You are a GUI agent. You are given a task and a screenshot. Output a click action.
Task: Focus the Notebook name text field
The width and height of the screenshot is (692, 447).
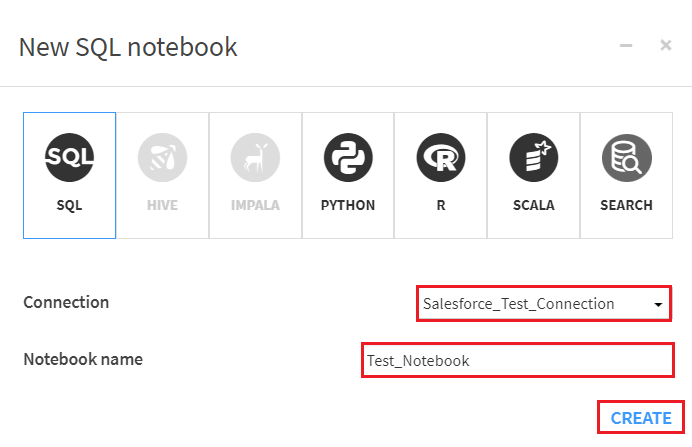click(517, 361)
